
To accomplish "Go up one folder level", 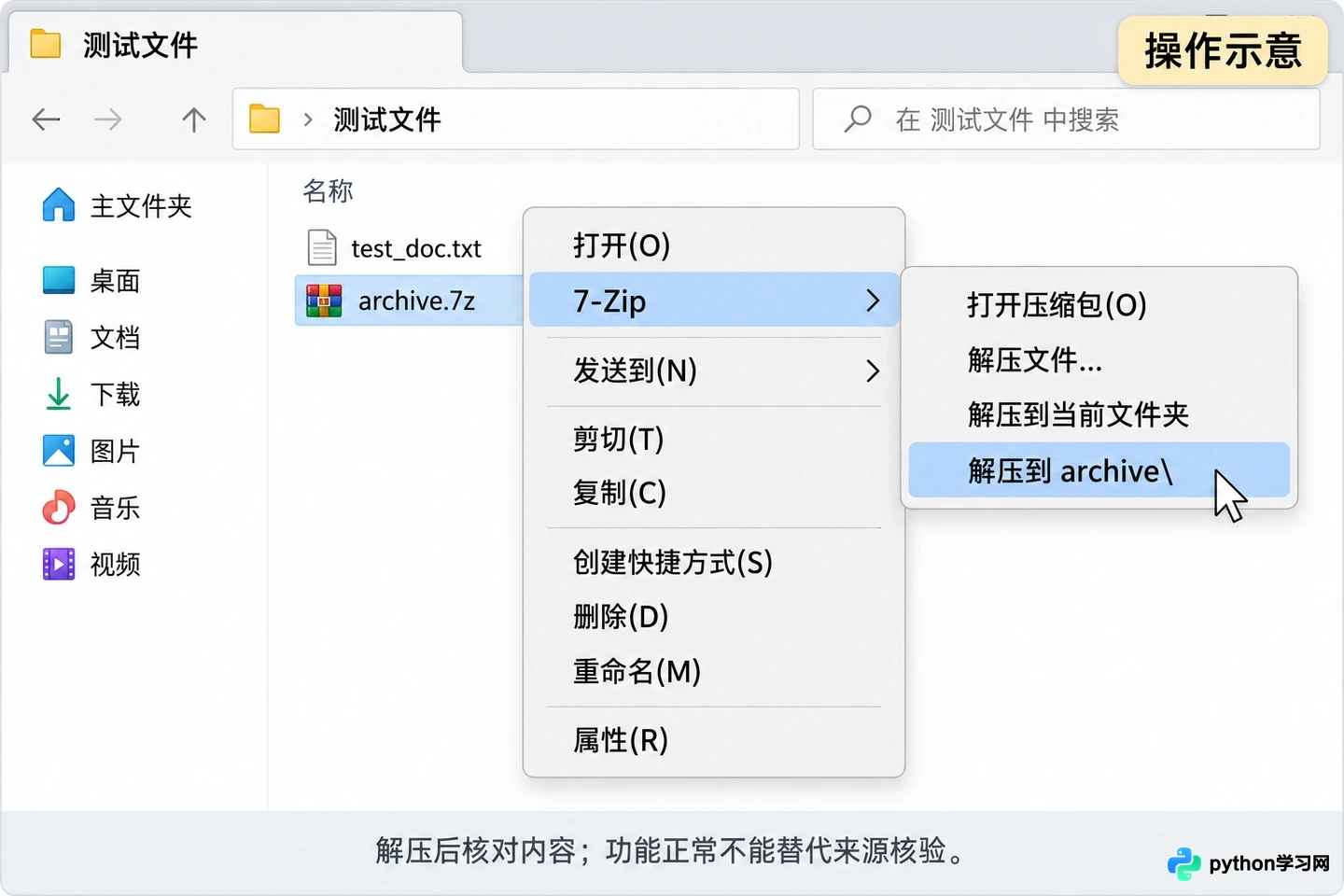I will [193, 119].
